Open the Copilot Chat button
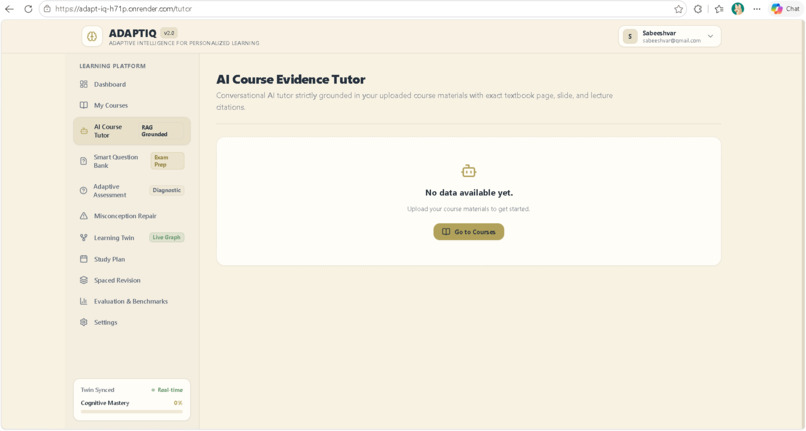Screen dimensions: 806x431 click(x=785, y=9)
